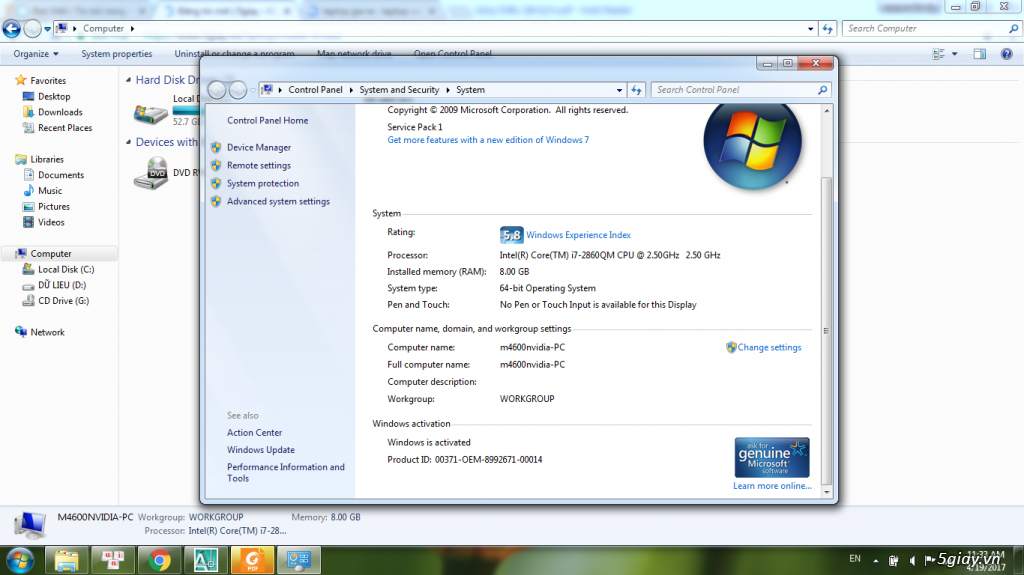
Task: Click Control Panel taskbar button
Action: pyautogui.click(x=299, y=561)
